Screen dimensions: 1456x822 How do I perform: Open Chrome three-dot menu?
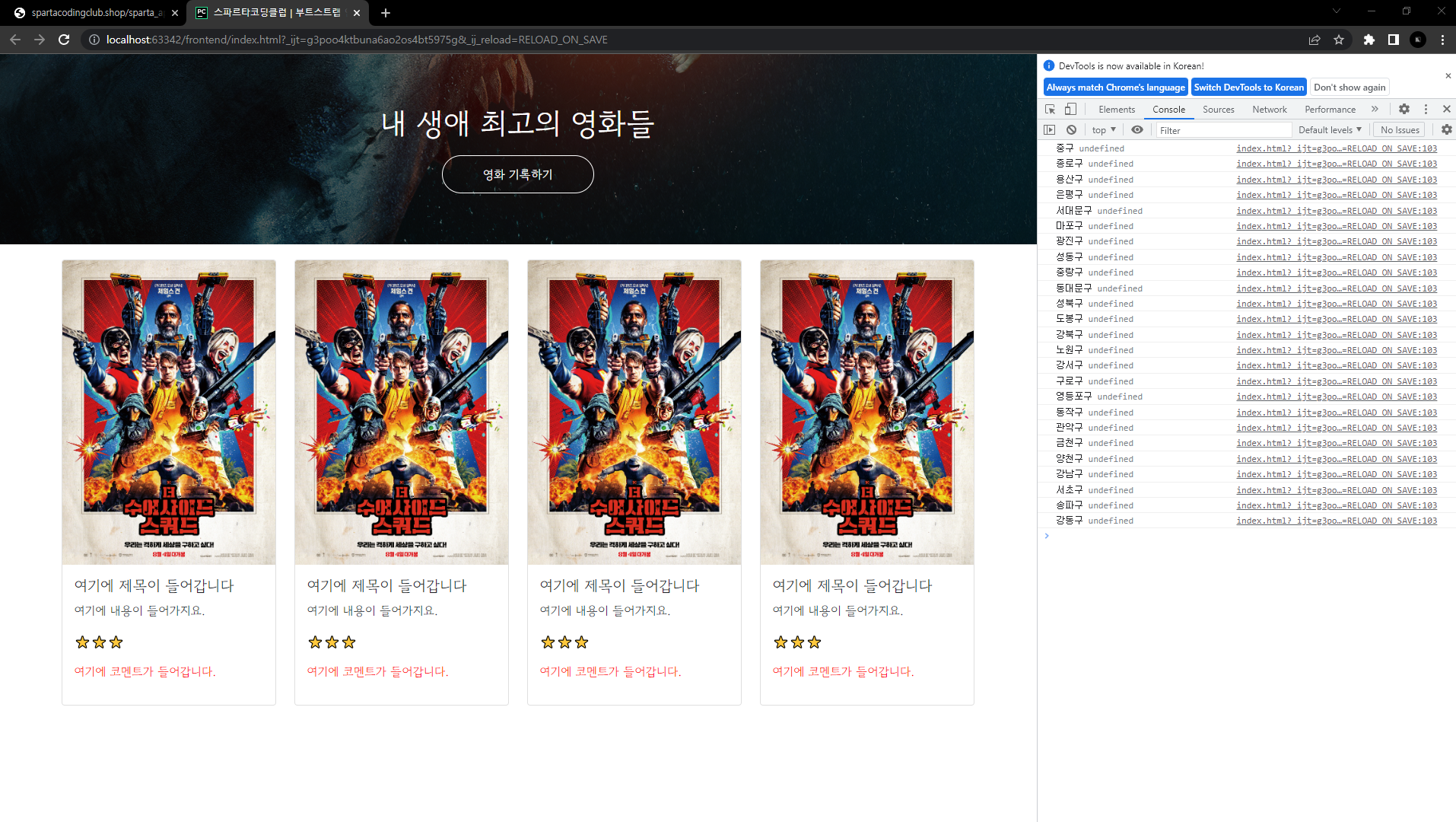tap(1442, 40)
